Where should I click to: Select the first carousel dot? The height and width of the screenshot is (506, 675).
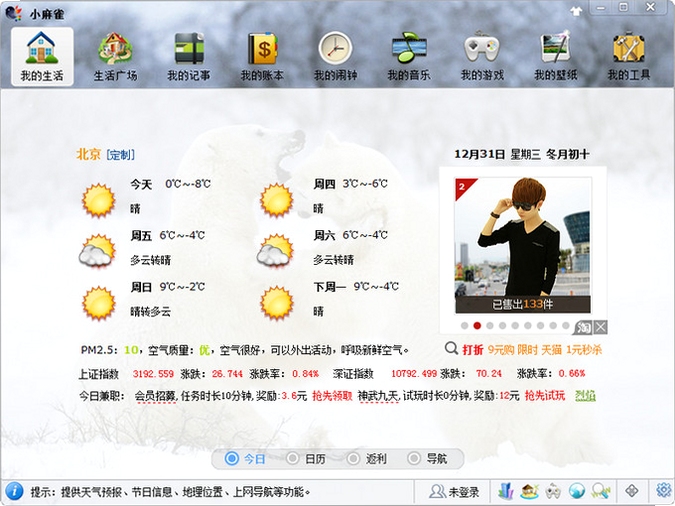coord(464,326)
